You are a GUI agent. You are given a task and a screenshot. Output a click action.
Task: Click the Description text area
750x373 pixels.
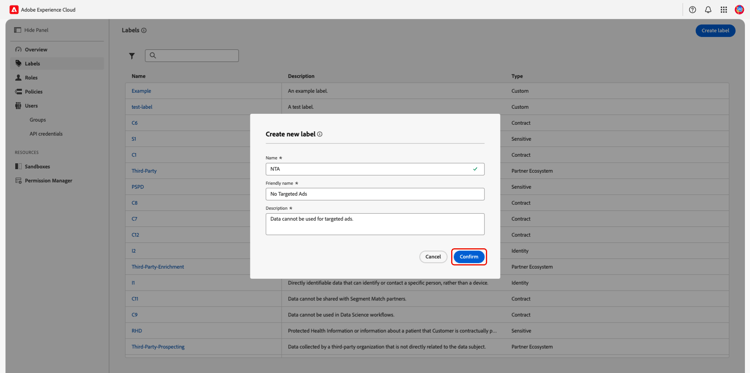pos(375,224)
